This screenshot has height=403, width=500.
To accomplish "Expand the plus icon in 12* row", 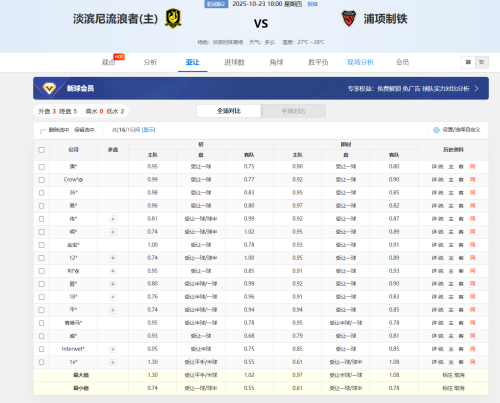I will click(113, 258).
